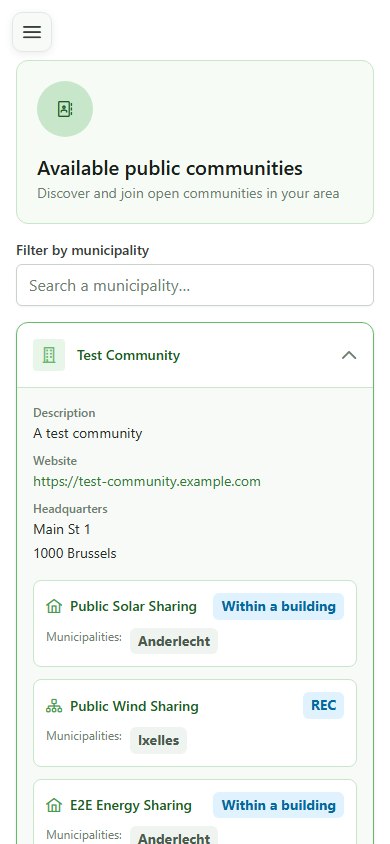390x844 pixels.
Task: Collapse the Test Community panel
Action: click(x=349, y=355)
